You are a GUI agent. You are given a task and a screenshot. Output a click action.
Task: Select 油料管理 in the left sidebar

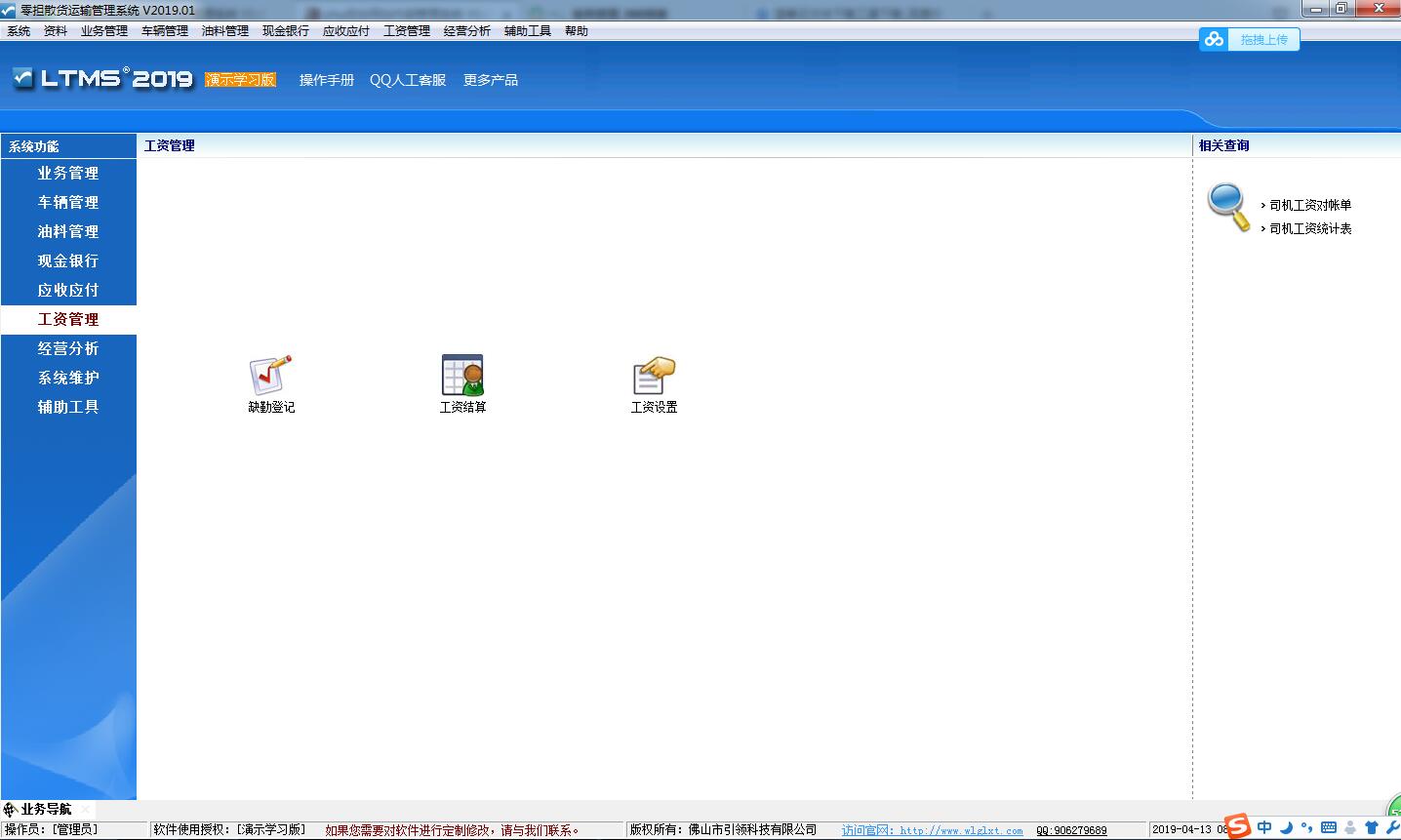pos(68,231)
